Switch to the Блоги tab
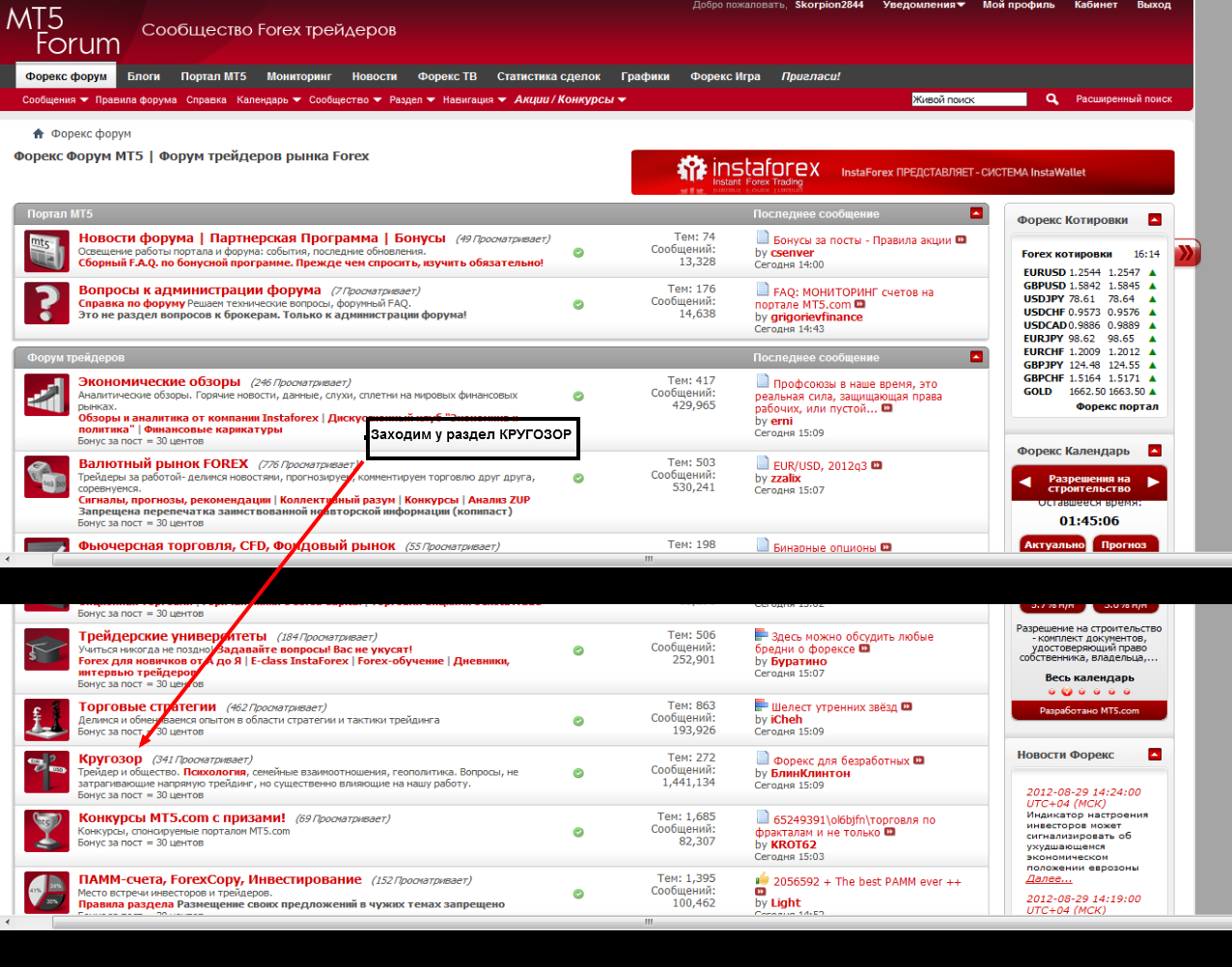The width and height of the screenshot is (1232, 967). click(144, 76)
